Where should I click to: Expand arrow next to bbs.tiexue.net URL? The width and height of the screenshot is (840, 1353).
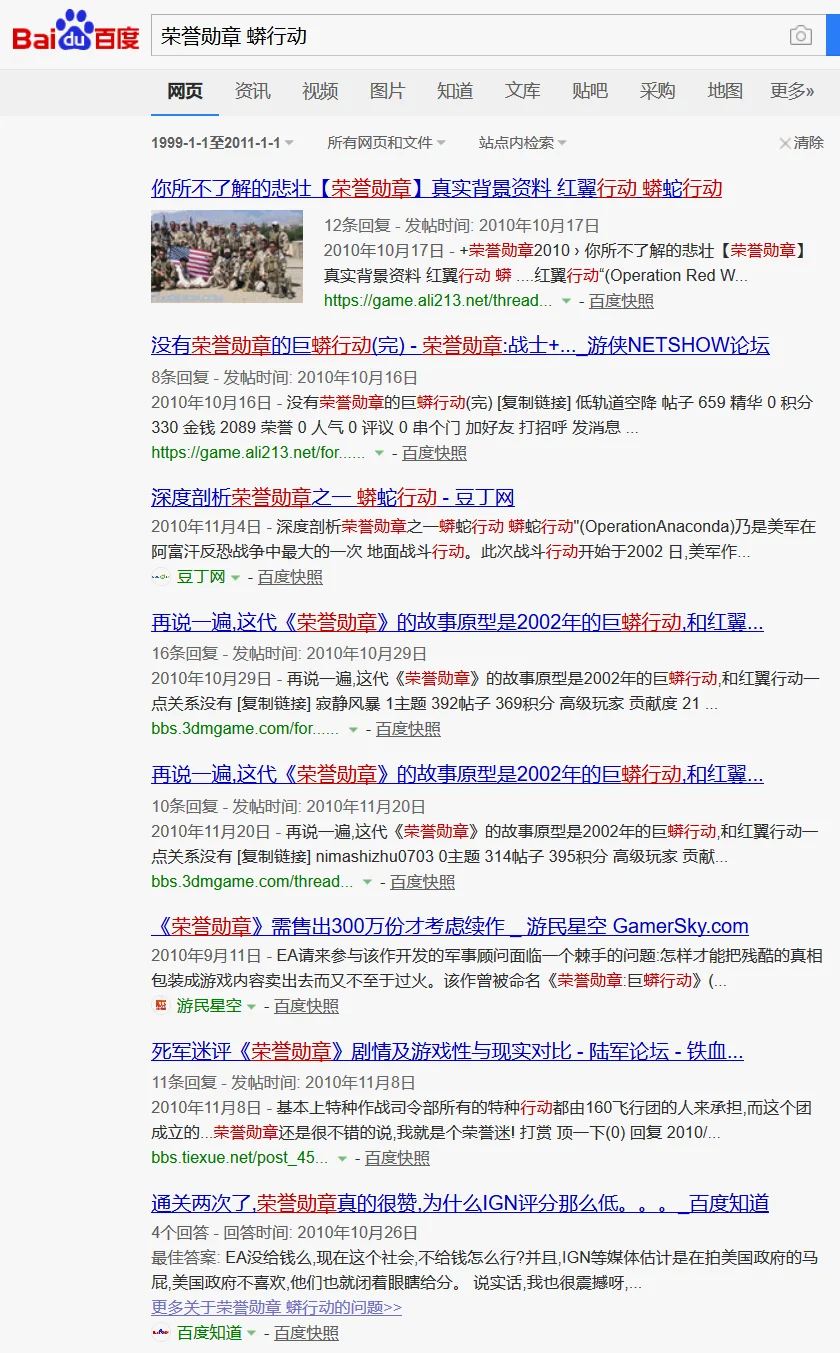[x=342, y=1158]
